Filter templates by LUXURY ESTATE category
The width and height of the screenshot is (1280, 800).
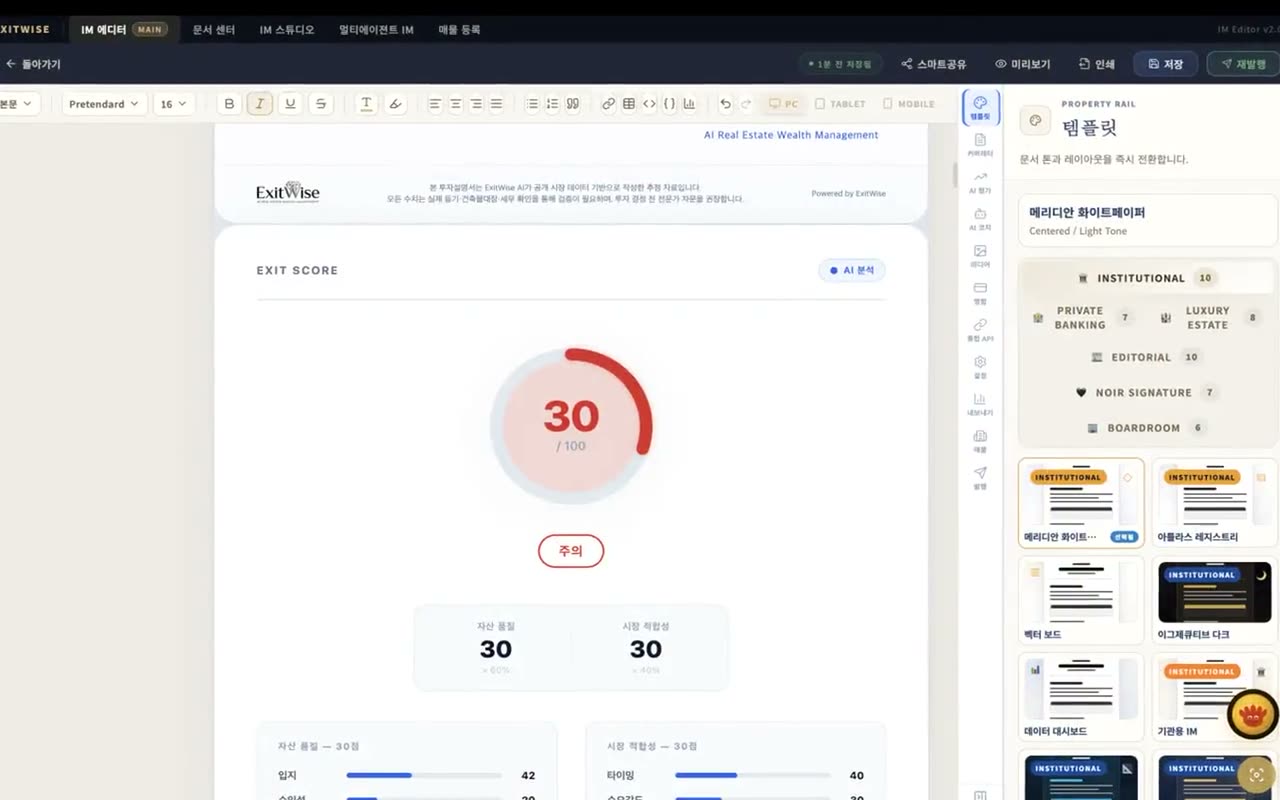[x=1210, y=318]
